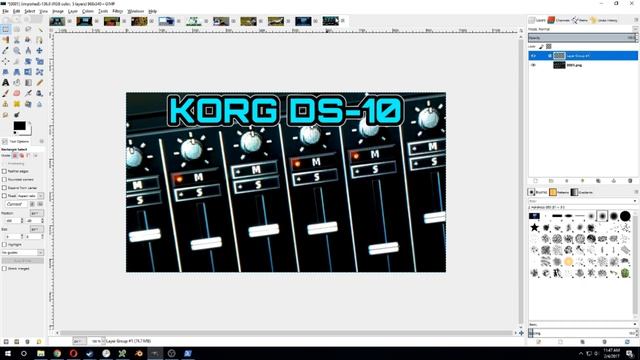Image resolution: width=640 pixels, height=360 pixels.
Task: Select the Blend gradient tool
Action: 28,82
